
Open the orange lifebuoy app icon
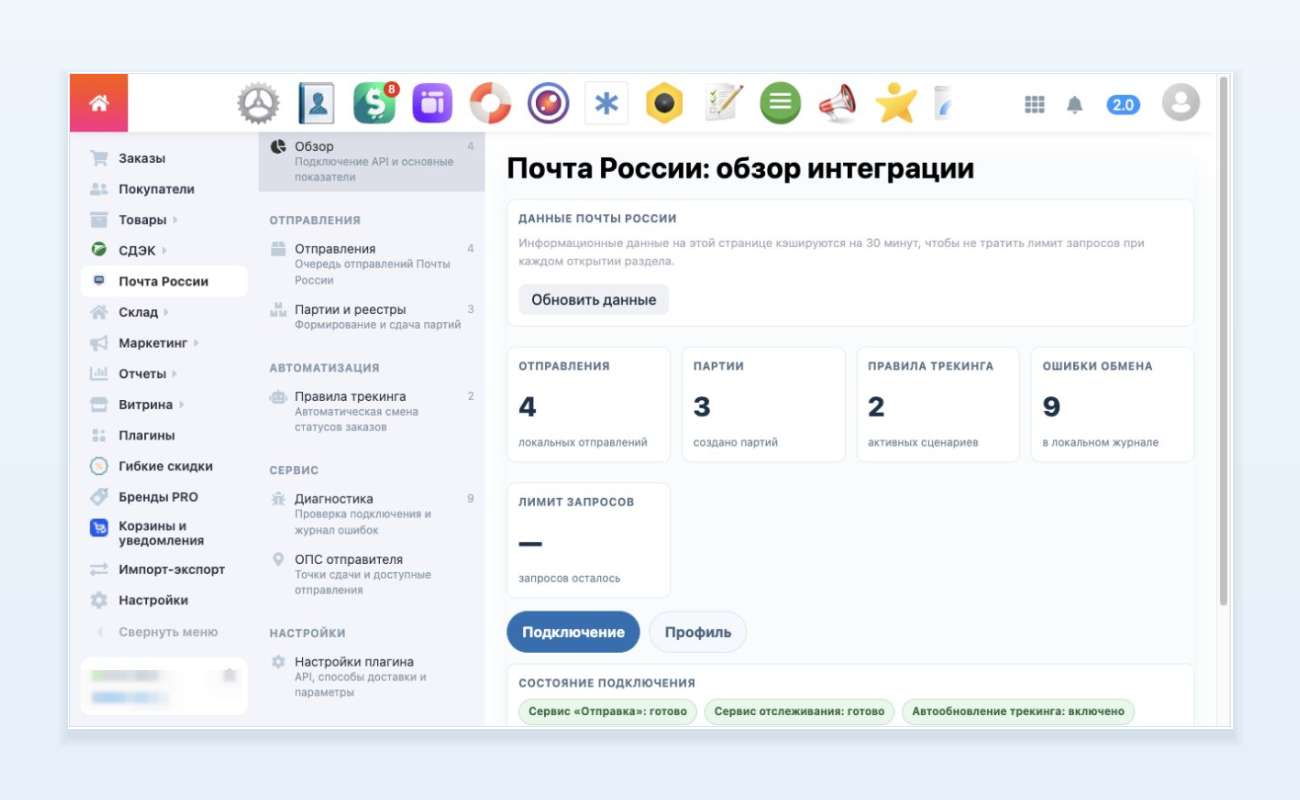[x=490, y=103]
